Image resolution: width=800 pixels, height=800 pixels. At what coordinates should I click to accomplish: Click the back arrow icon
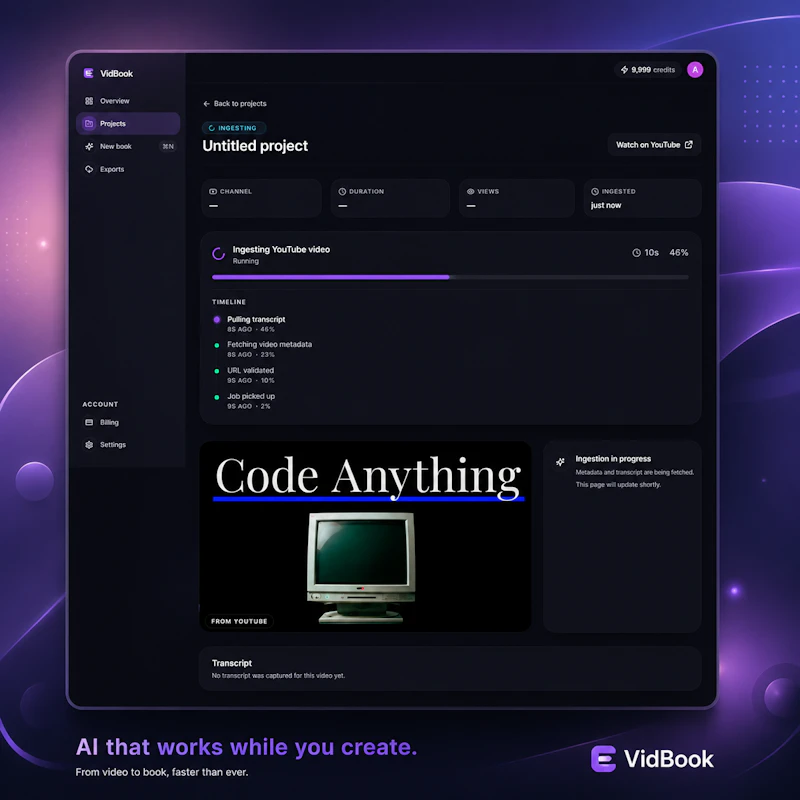(206, 104)
